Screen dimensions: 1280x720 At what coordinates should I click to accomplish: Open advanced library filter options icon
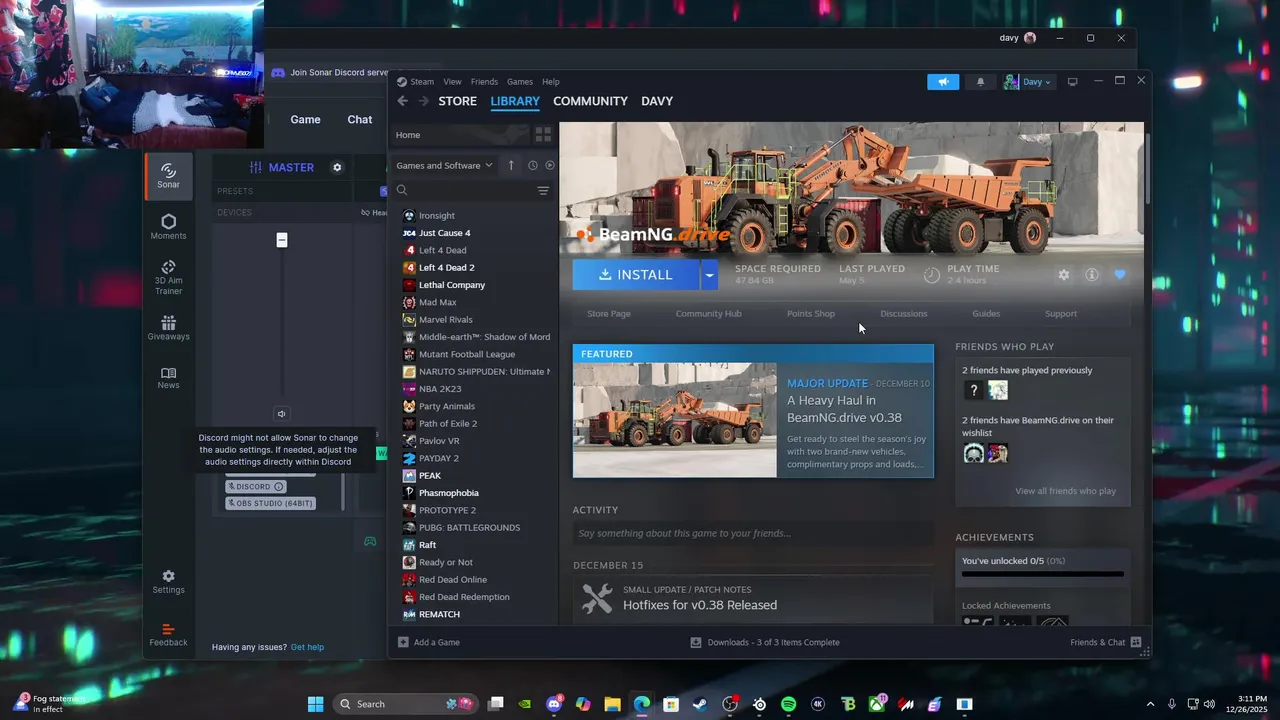click(543, 190)
